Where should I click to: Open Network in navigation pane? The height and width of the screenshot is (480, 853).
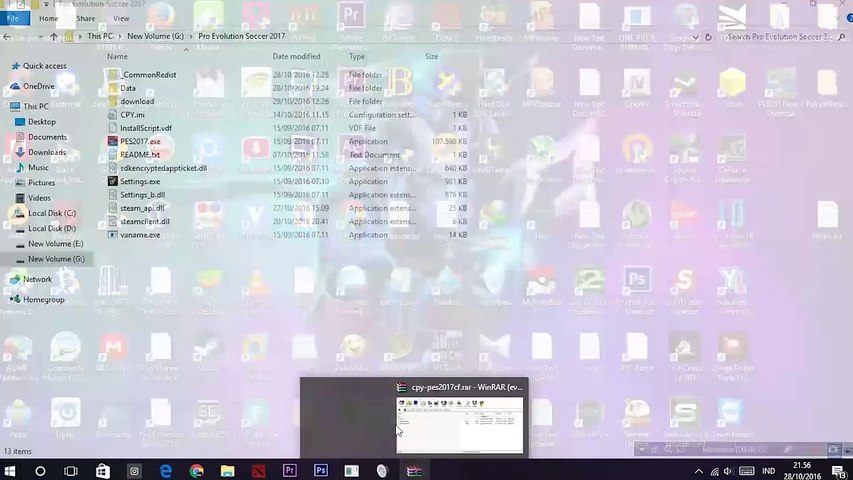37,279
